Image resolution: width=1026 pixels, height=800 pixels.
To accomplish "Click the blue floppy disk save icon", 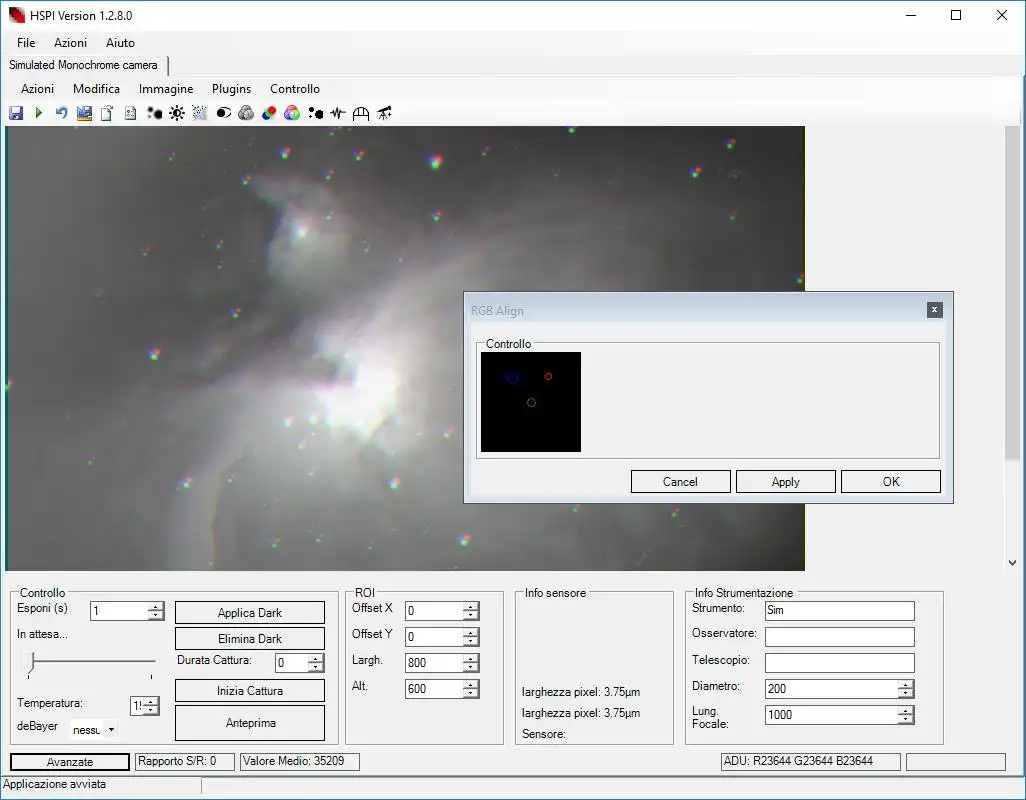I will tap(16, 113).
